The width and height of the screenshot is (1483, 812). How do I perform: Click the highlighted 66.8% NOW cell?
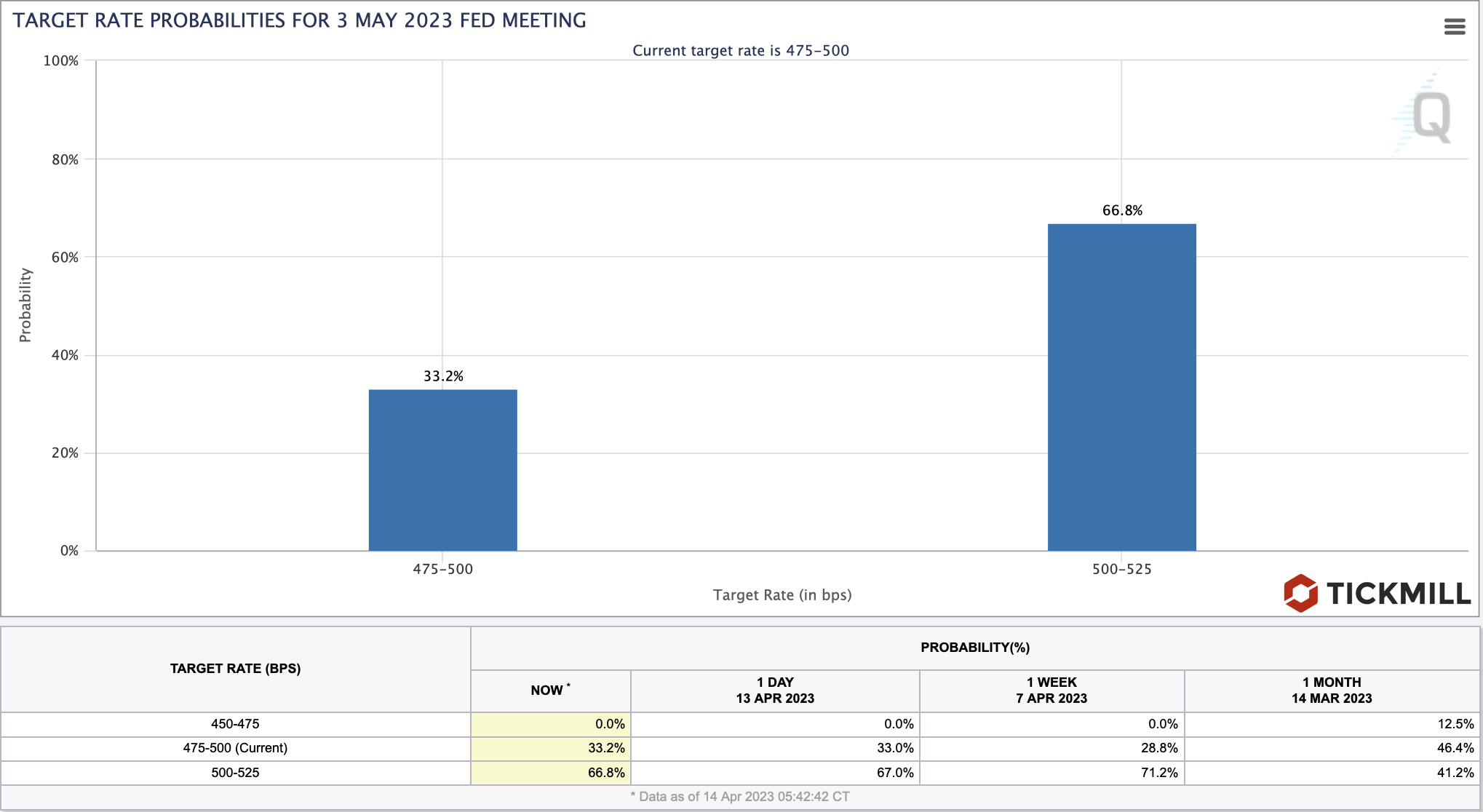pyautogui.click(x=551, y=773)
